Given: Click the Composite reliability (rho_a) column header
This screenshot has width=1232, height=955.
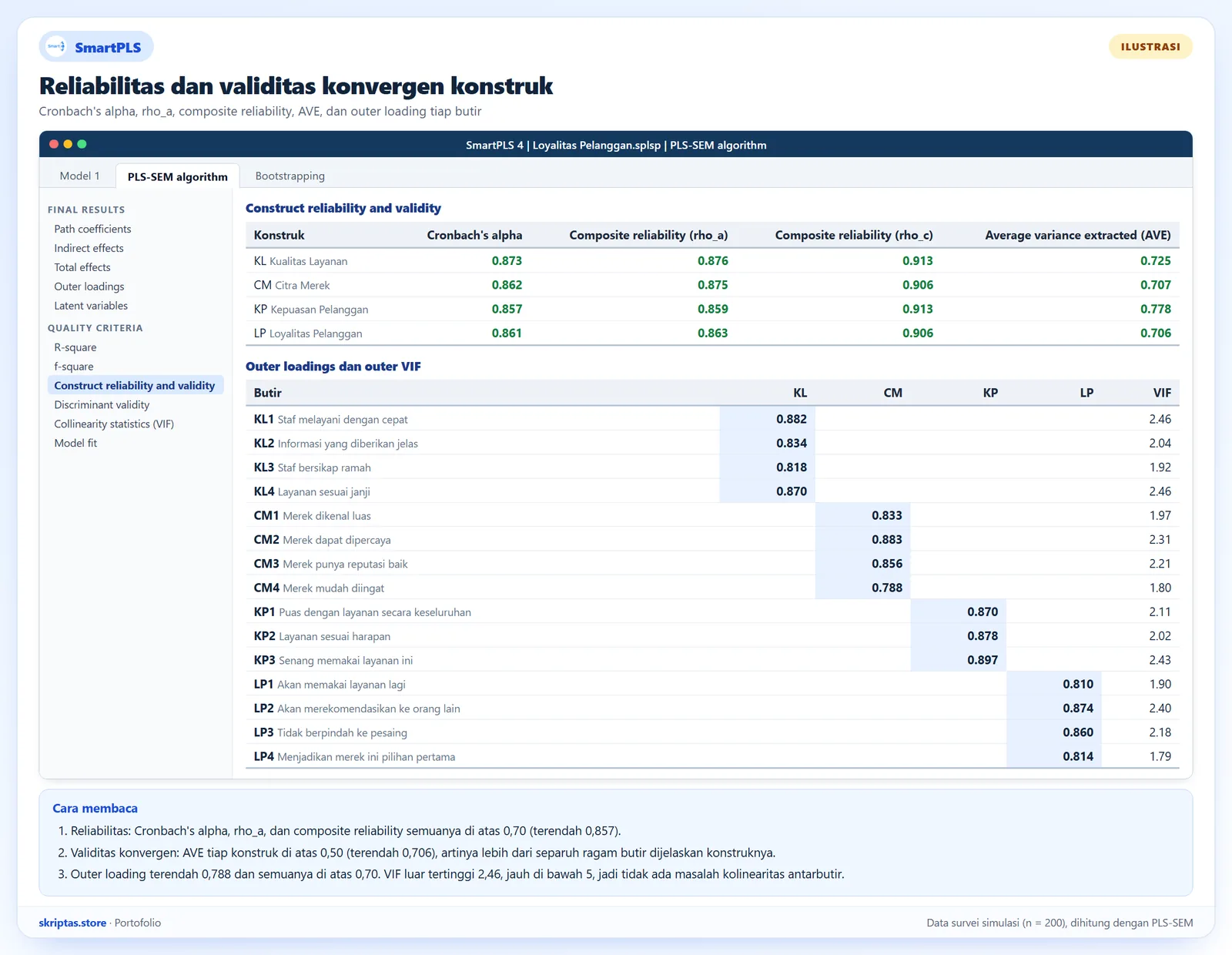Looking at the screenshot, I should click(648, 236).
